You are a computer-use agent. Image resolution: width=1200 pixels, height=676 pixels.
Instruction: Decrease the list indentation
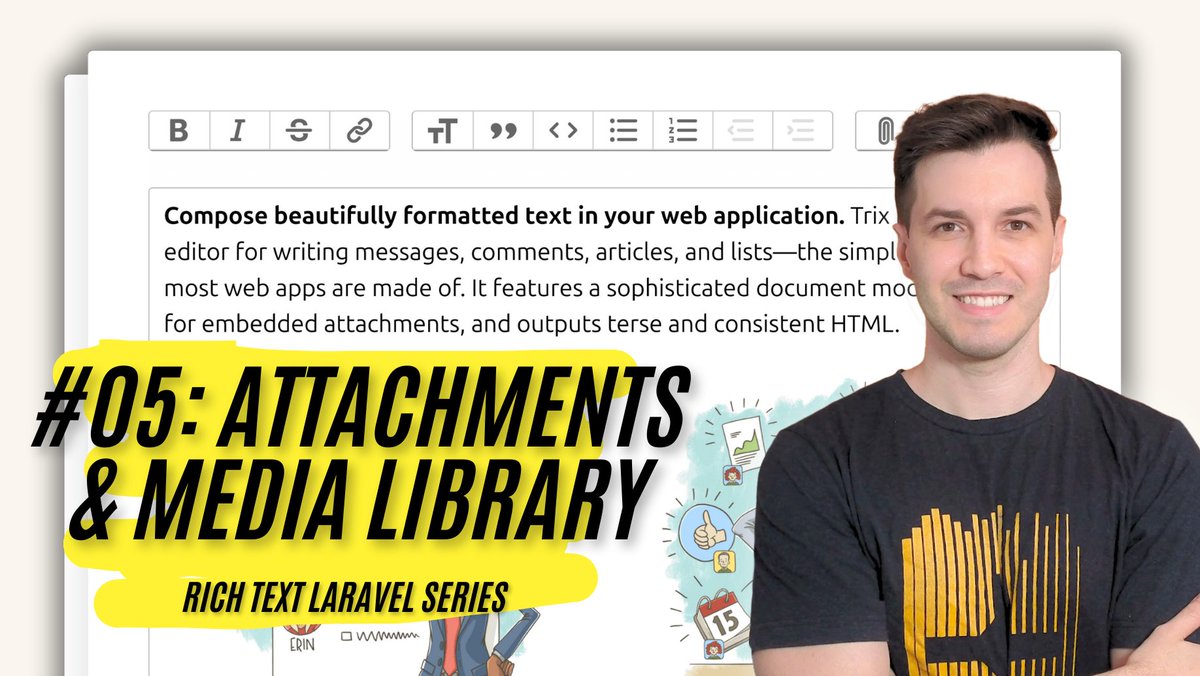point(742,129)
